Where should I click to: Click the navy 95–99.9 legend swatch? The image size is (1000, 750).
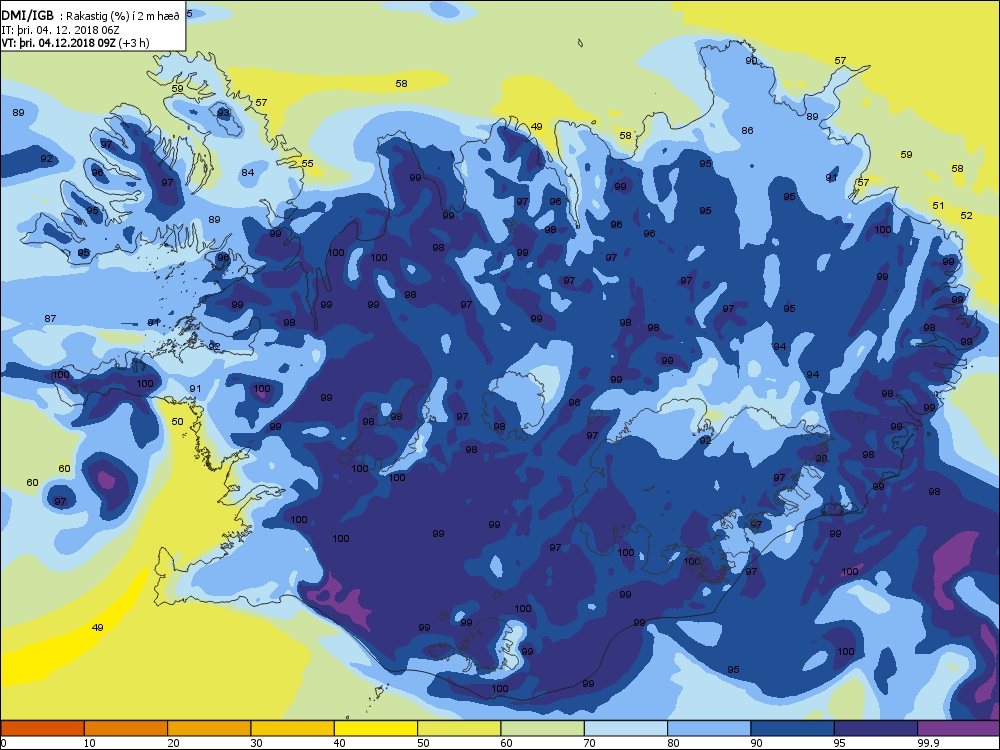pyautogui.click(x=876, y=728)
